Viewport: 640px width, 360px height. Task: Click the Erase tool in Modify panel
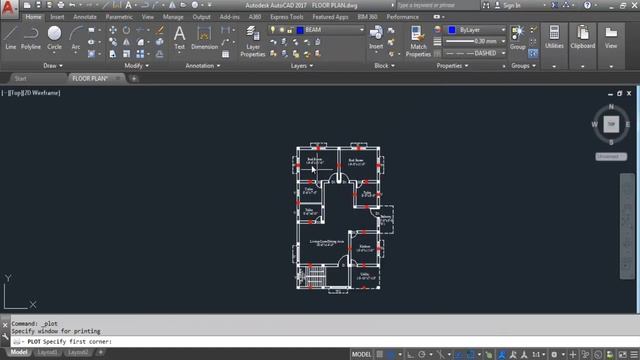click(x=160, y=30)
